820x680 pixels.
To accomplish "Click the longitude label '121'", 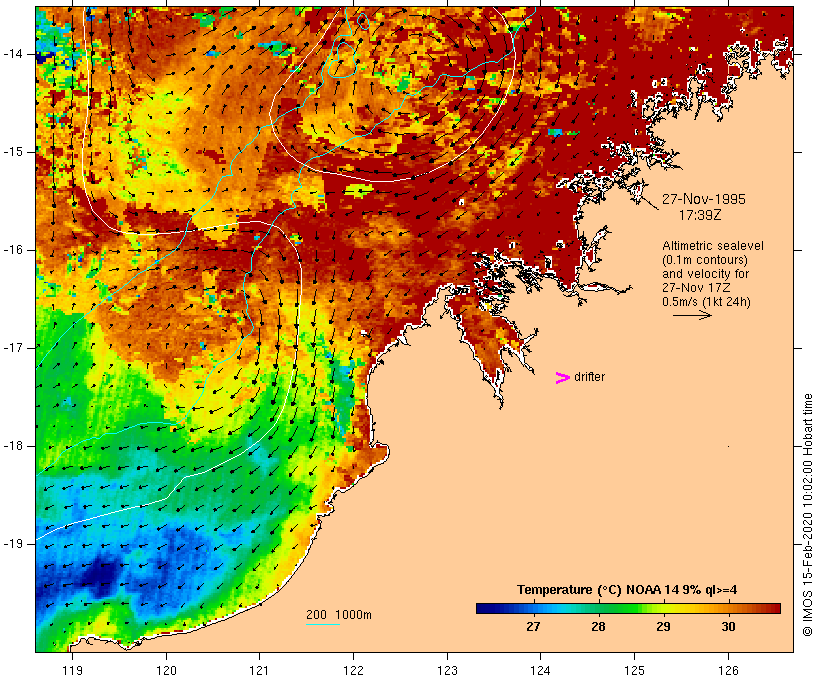I will point(259,670).
